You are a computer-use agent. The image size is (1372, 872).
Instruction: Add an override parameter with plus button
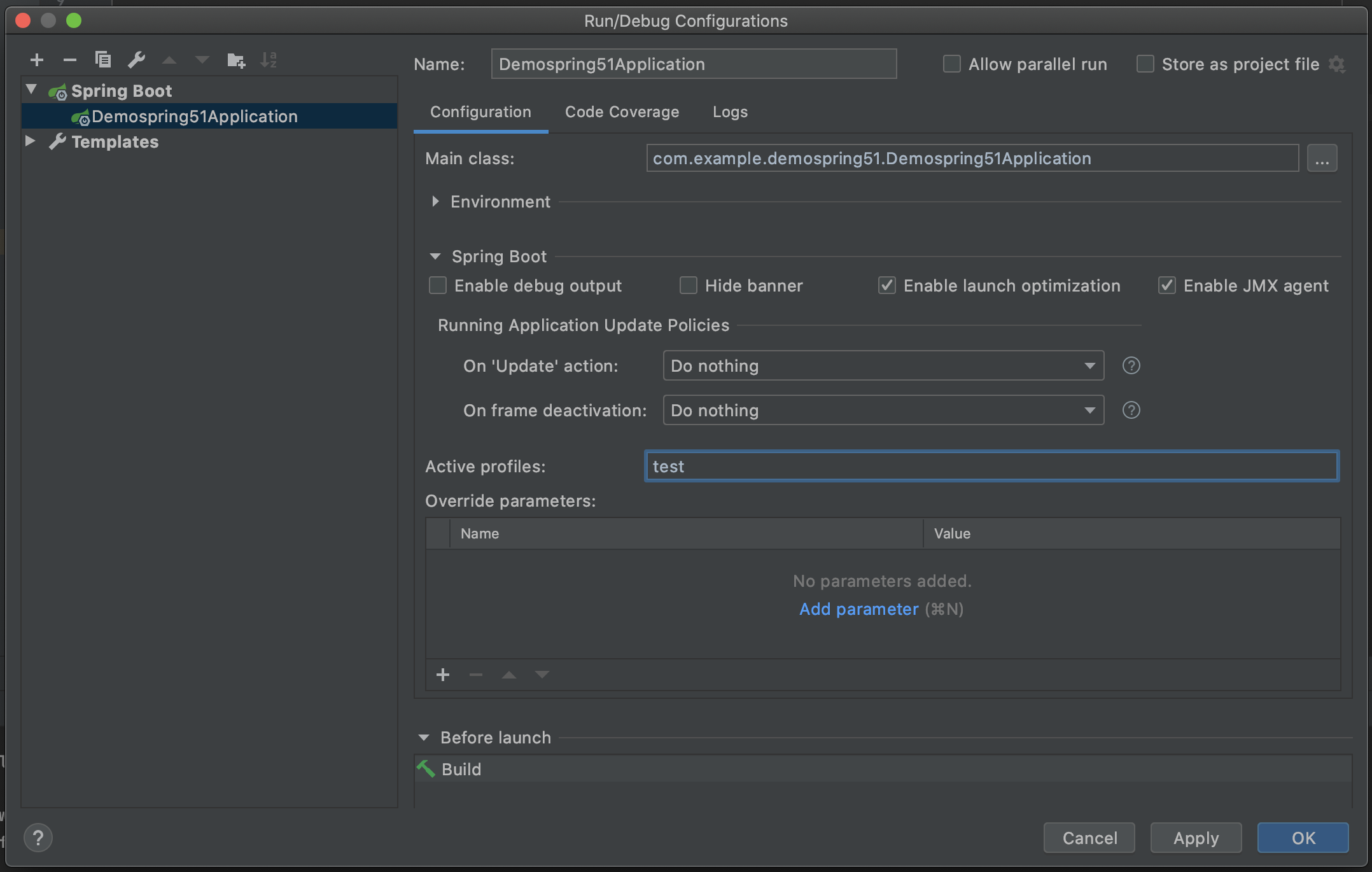click(x=443, y=675)
